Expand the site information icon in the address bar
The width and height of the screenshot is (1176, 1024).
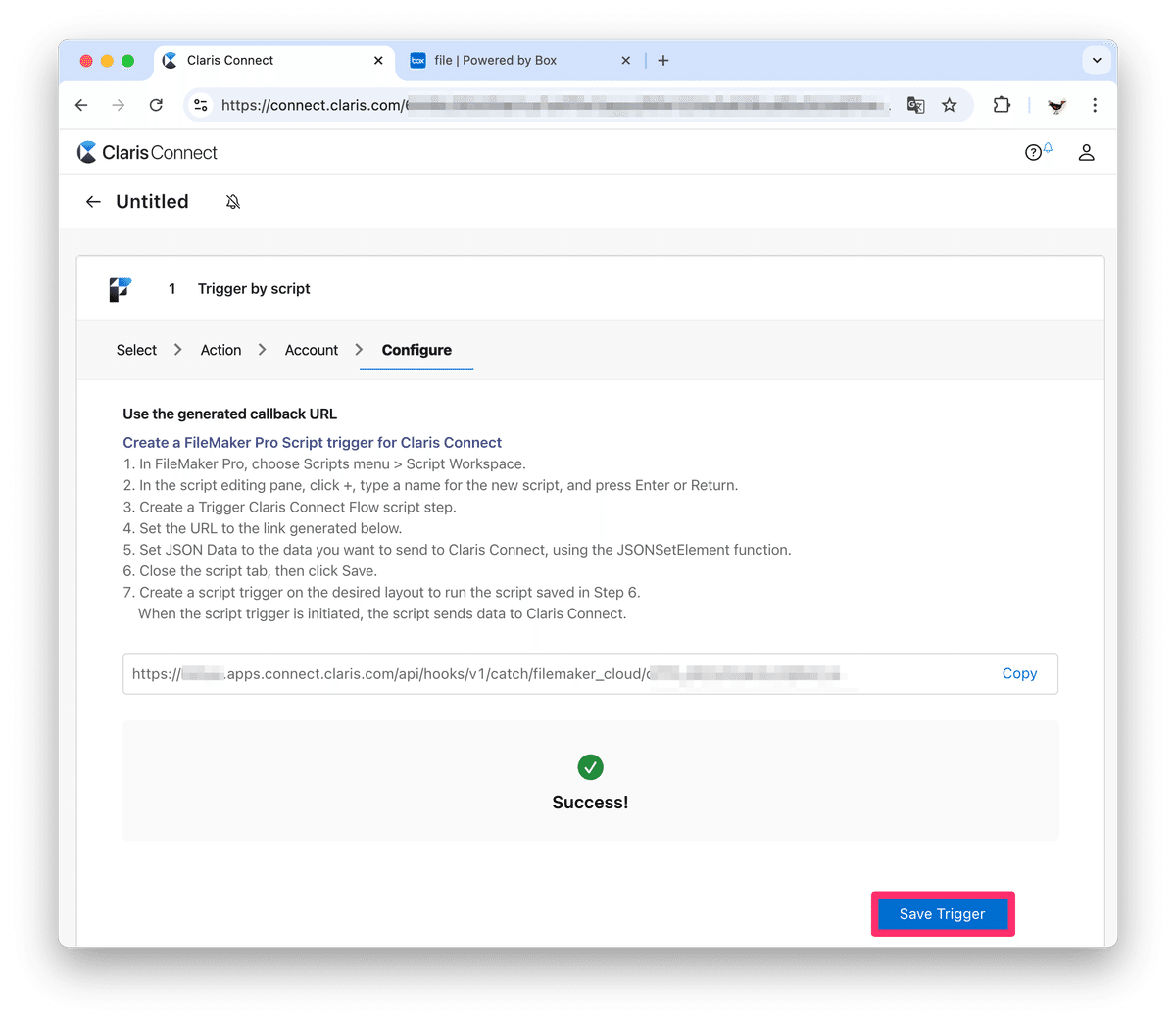(201, 105)
